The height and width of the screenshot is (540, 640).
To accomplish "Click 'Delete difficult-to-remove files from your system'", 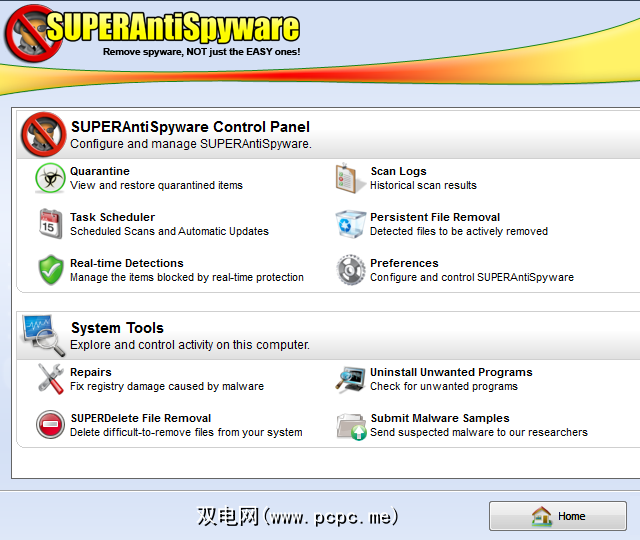I will tap(186, 432).
